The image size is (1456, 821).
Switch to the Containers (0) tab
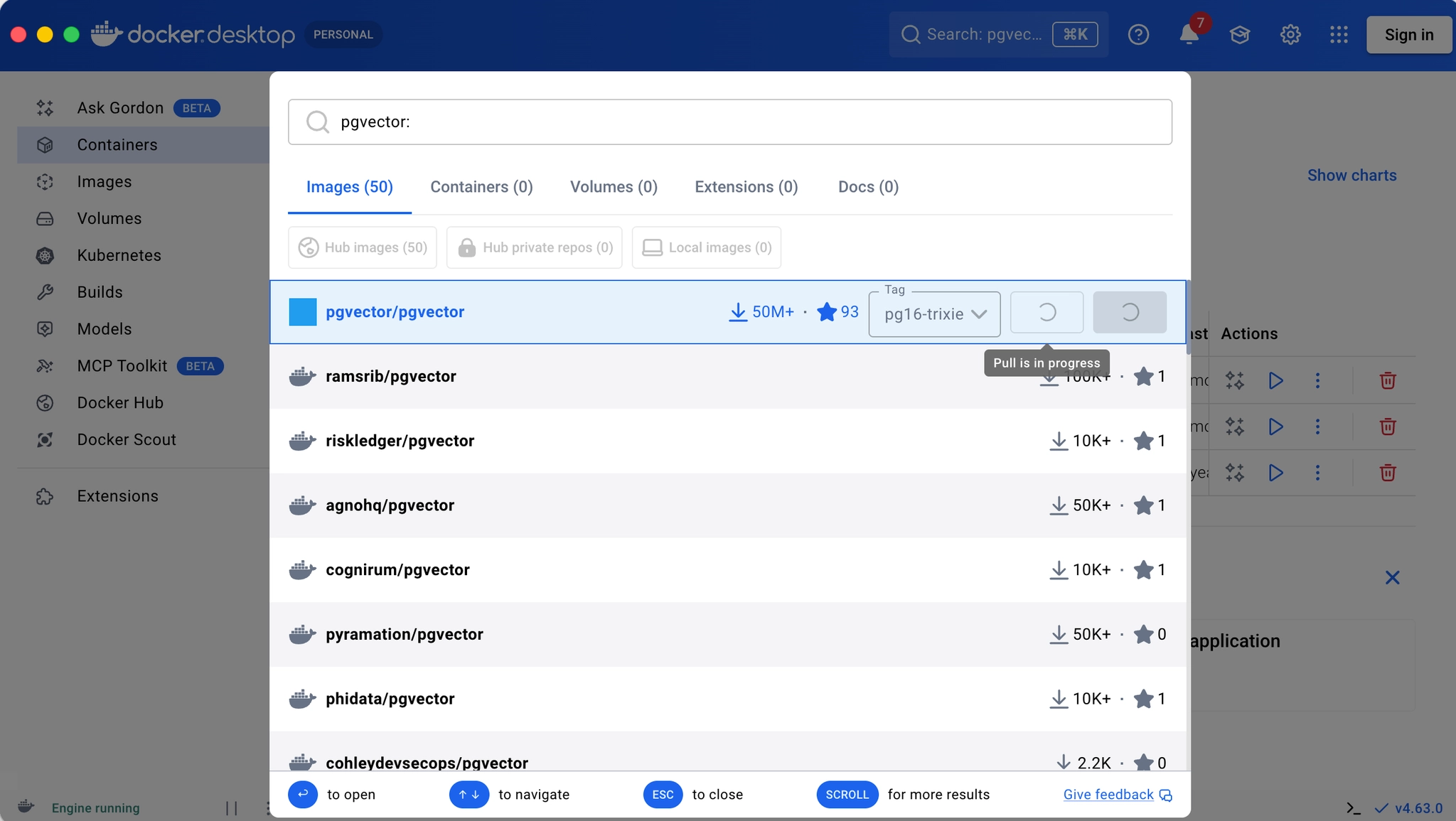(x=481, y=187)
